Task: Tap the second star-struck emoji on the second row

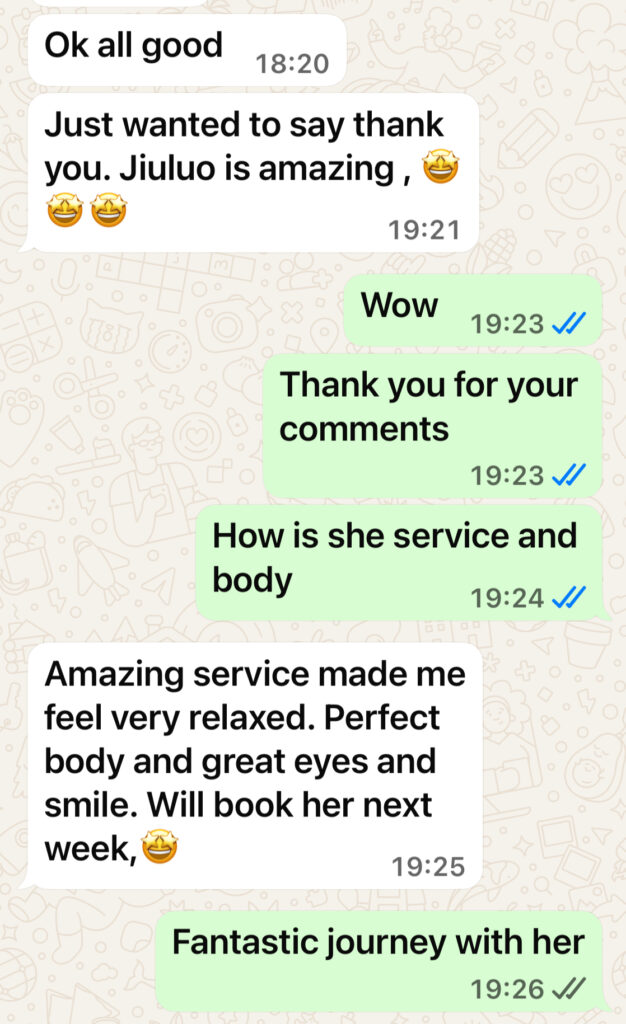Action: [x=108, y=210]
